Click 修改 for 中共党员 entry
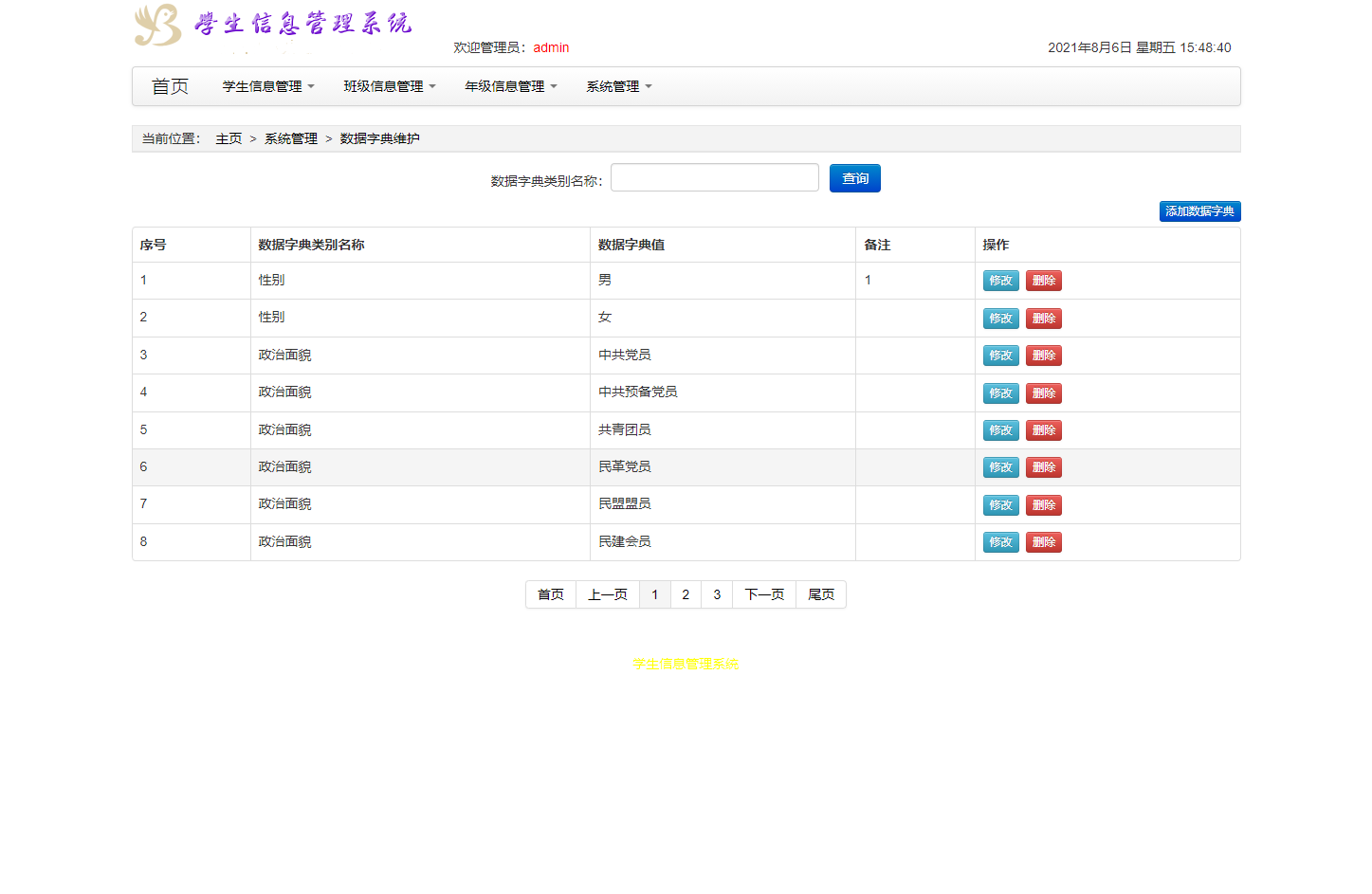 click(x=1000, y=355)
